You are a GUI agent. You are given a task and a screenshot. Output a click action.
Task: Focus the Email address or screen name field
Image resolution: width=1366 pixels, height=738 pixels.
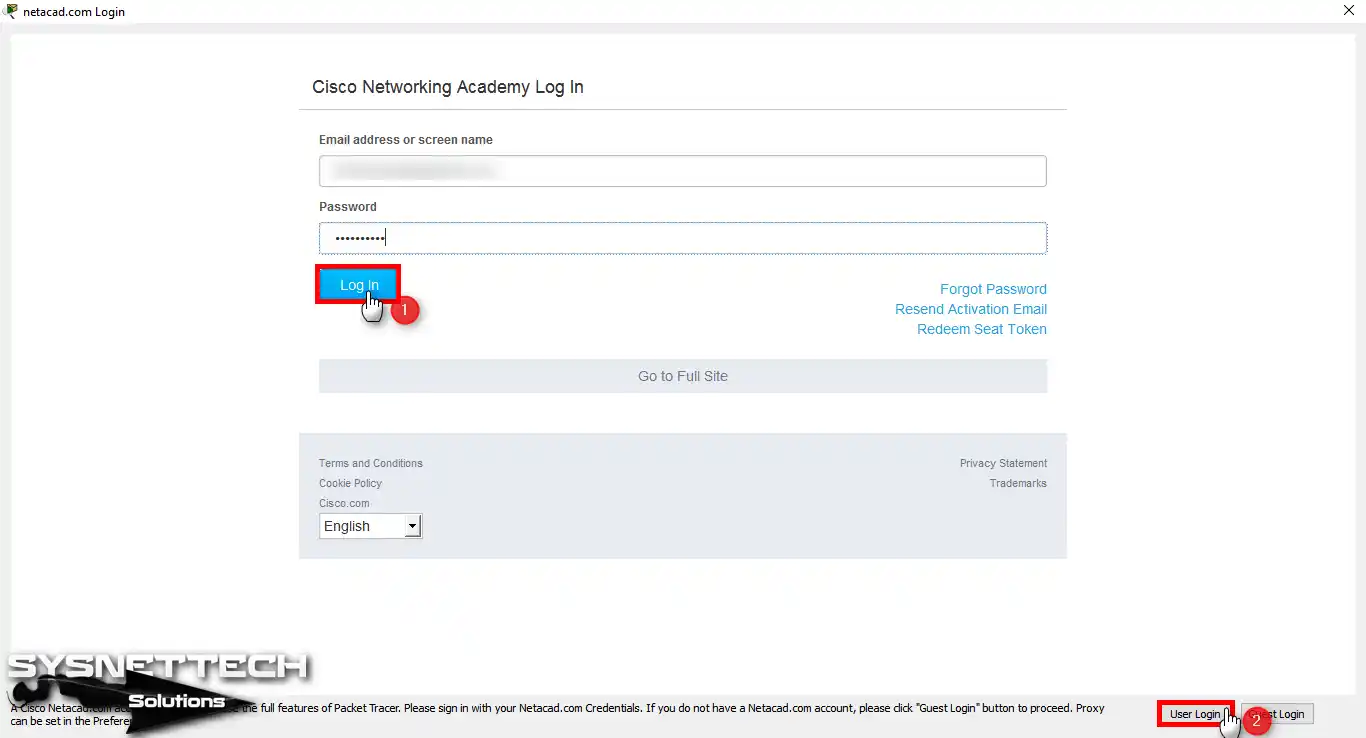[683, 171]
